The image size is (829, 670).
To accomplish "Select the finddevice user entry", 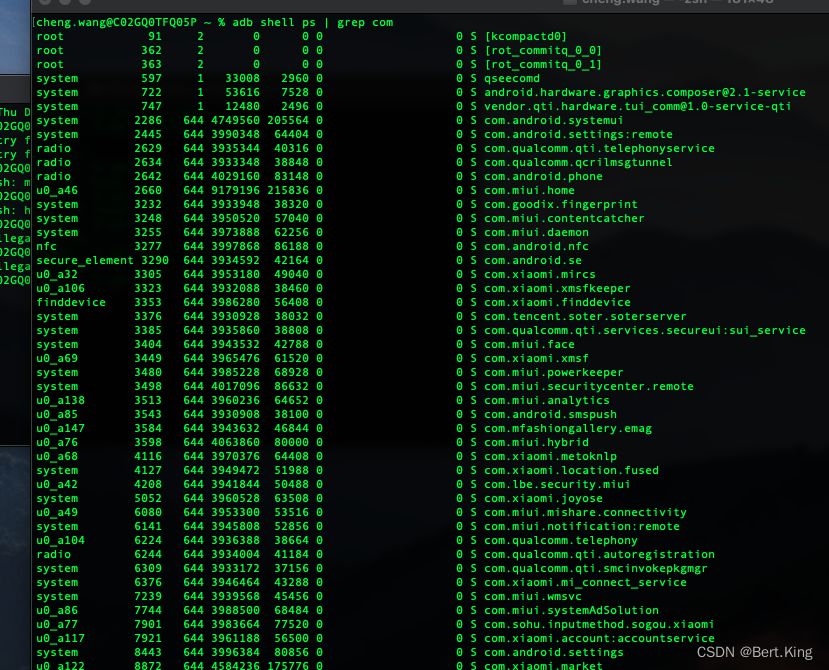I will [71, 302].
